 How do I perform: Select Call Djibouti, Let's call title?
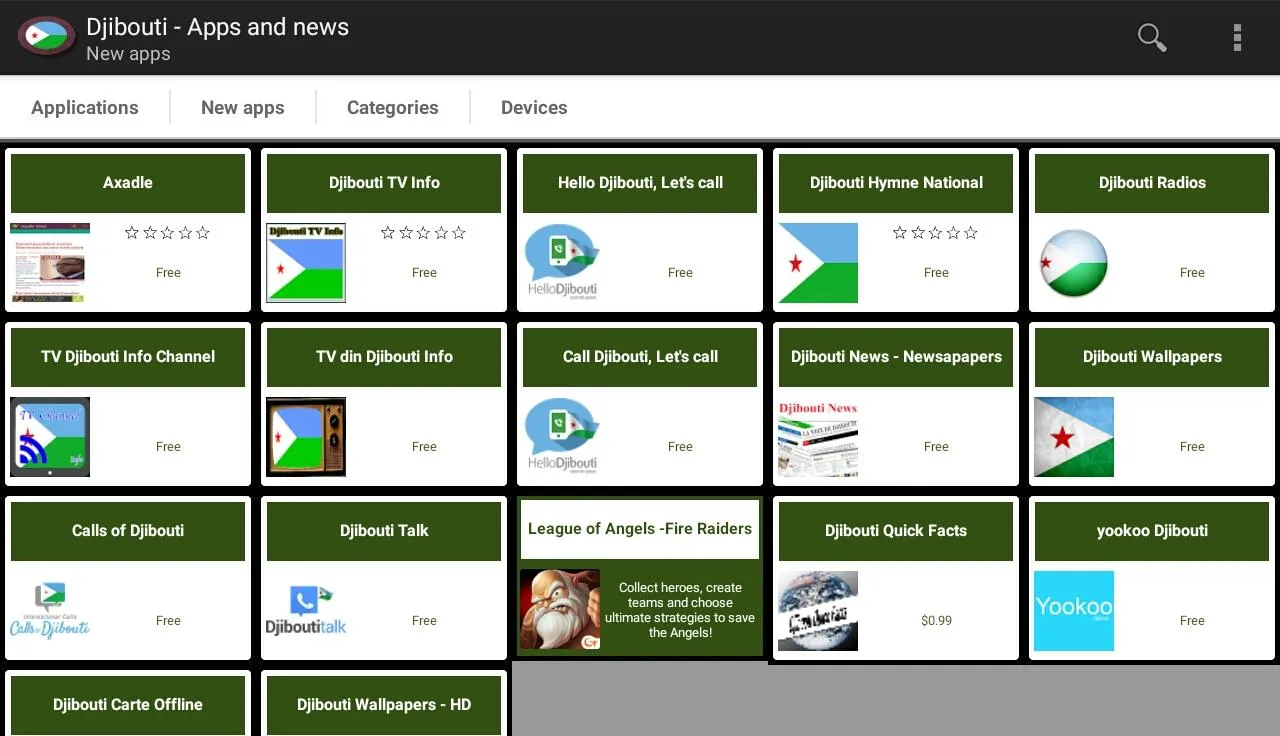640,357
